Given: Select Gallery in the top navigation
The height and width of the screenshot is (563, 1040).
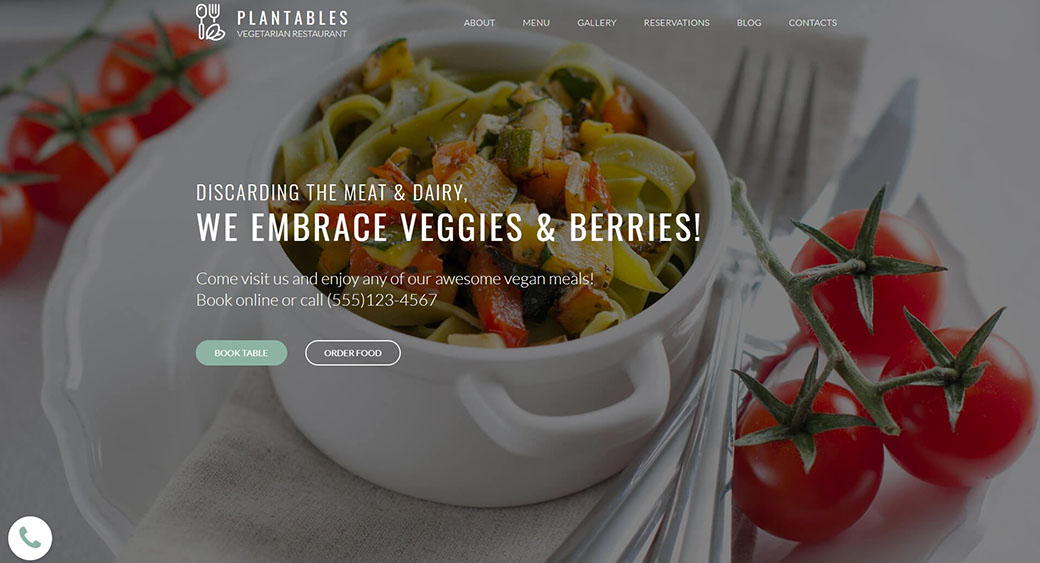Looking at the screenshot, I should pyautogui.click(x=596, y=23).
